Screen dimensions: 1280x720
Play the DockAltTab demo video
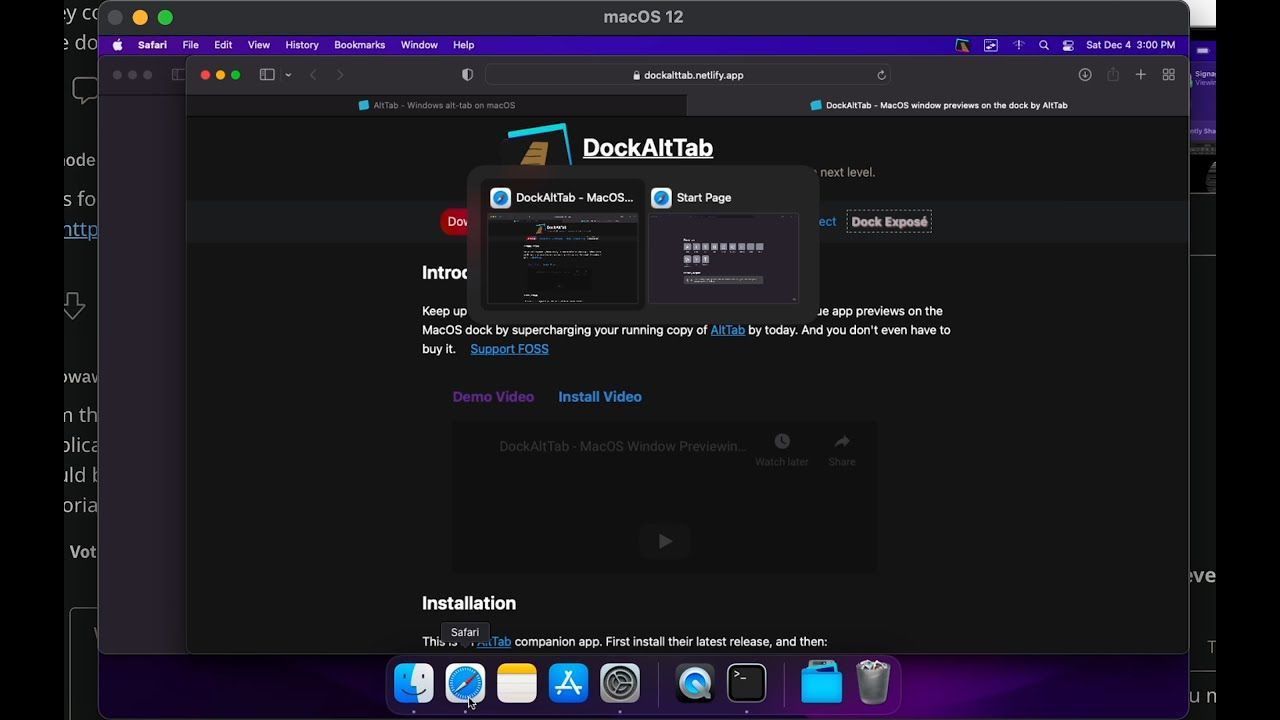click(664, 541)
